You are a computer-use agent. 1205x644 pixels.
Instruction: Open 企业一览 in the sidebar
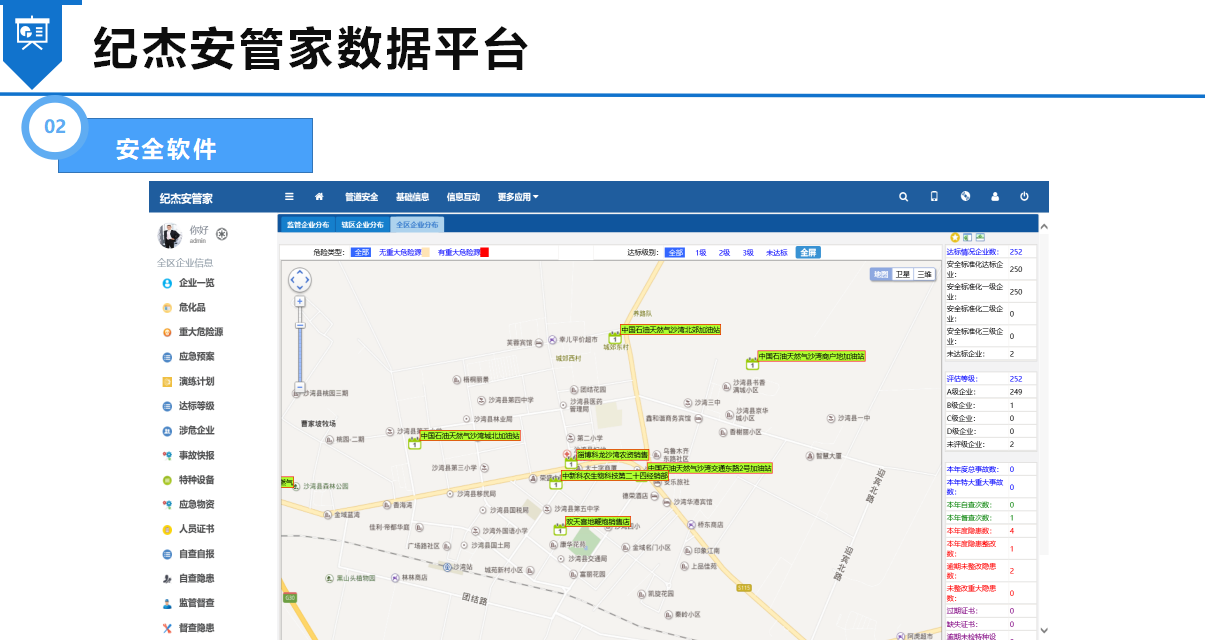click(x=196, y=283)
